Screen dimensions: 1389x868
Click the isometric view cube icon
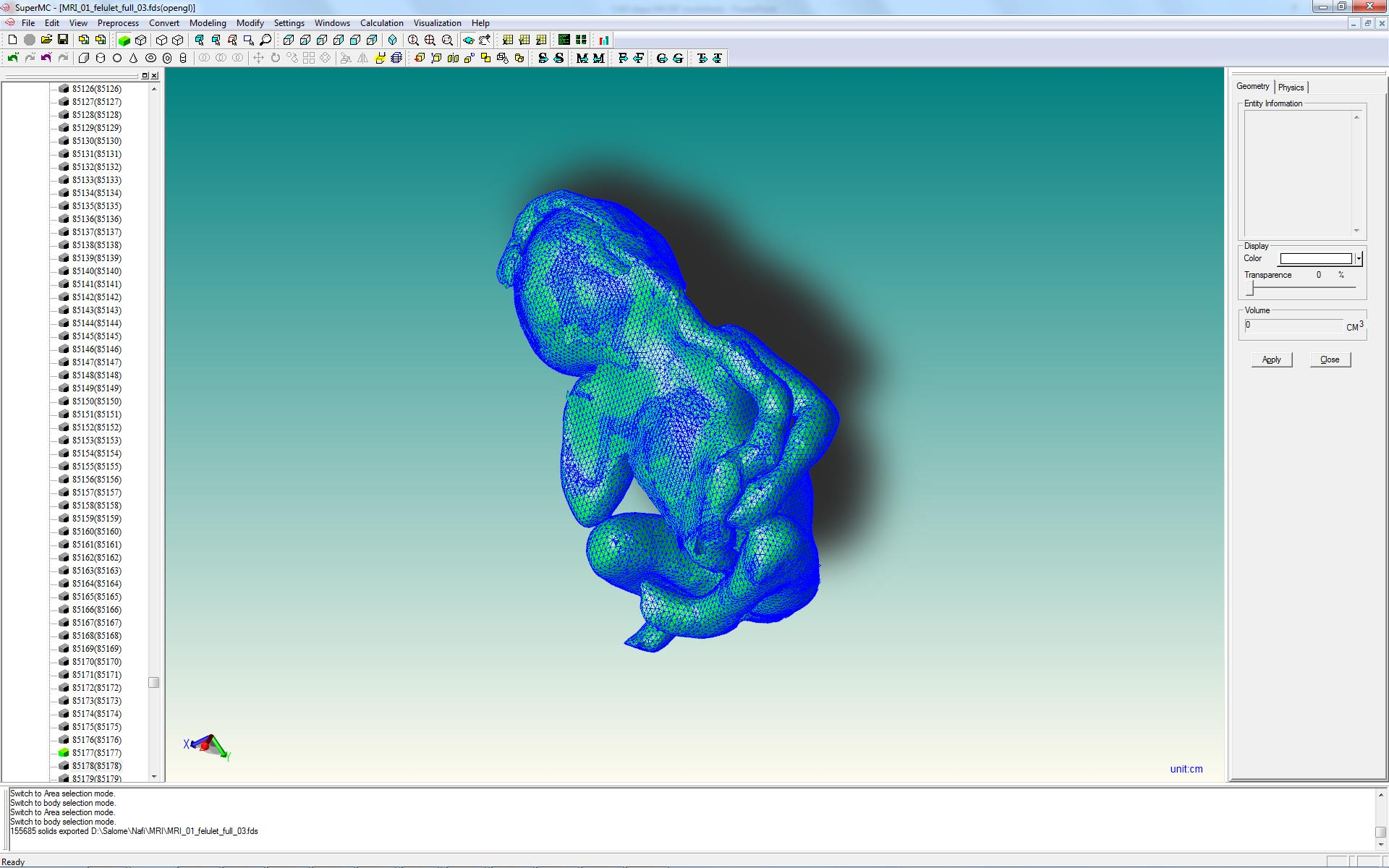393,40
